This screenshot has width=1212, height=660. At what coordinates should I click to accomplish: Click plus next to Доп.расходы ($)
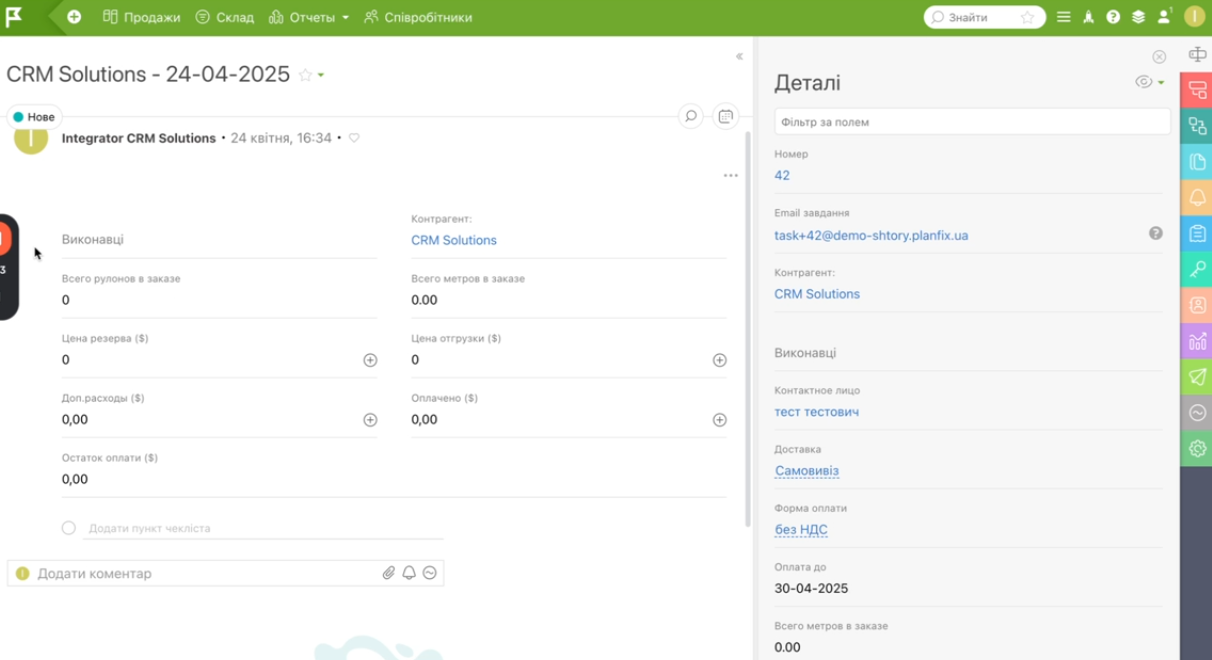[x=370, y=420]
